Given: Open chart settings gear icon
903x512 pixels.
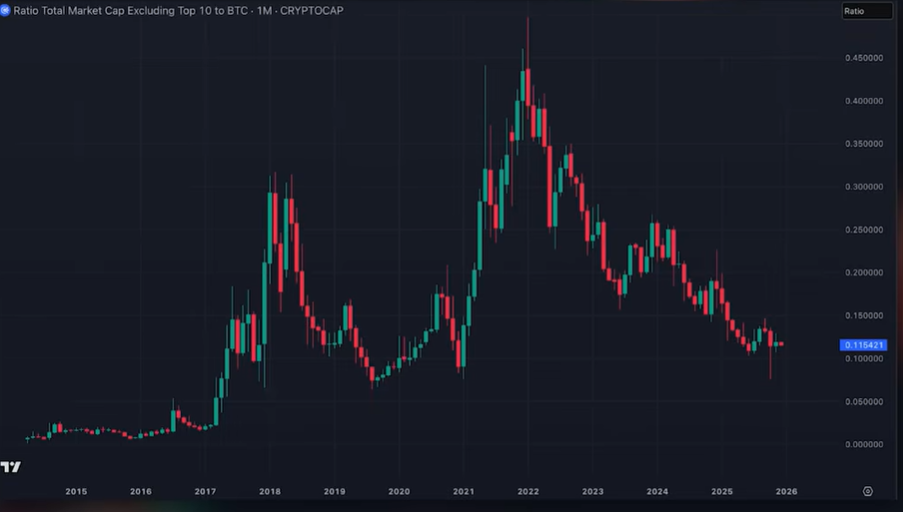Looking at the screenshot, I should coord(867,491).
